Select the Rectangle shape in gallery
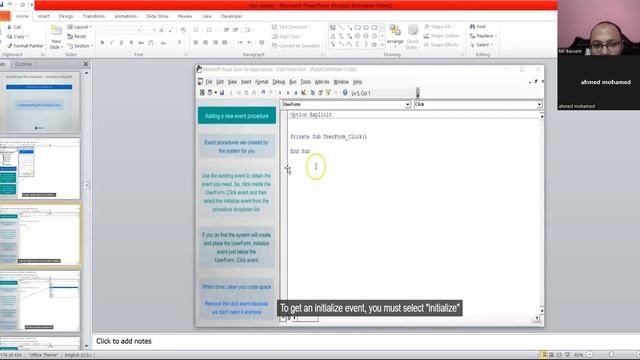The height and width of the screenshot is (360, 640). tap(358, 28)
